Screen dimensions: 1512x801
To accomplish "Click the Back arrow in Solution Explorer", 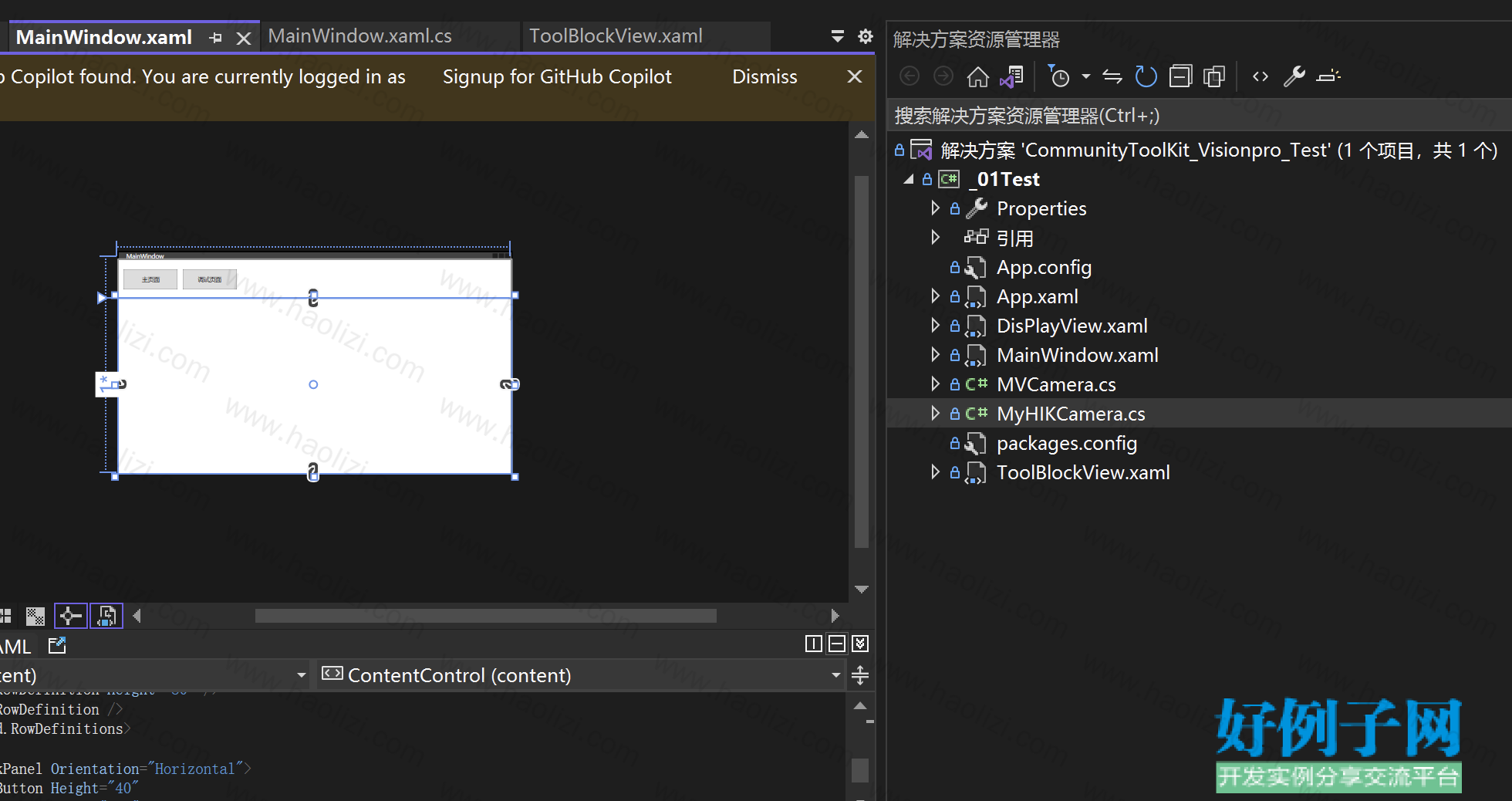I will coord(910,76).
